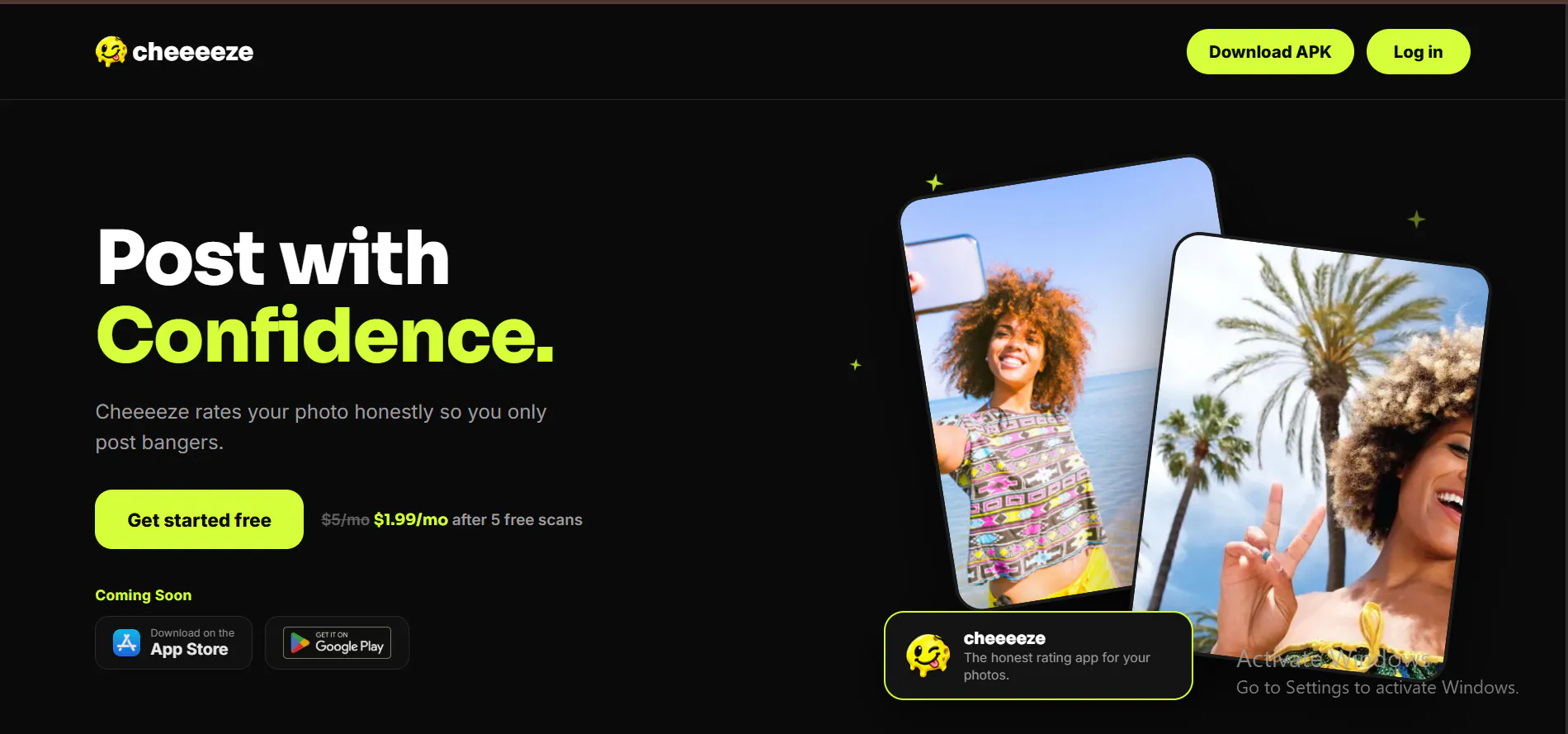Click the smiley icon in the cheeeeze info card
Viewport: 1568px width, 734px height.
[x=928, y=656]
